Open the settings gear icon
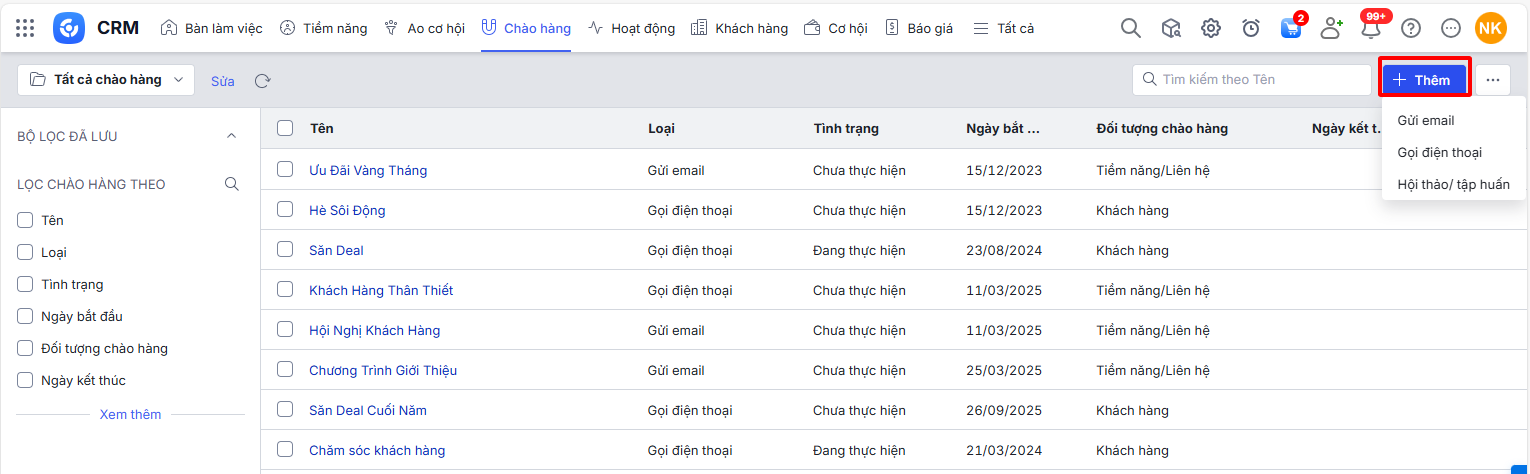Viewport: 1530px width, 474px height. click(1211, 28)
